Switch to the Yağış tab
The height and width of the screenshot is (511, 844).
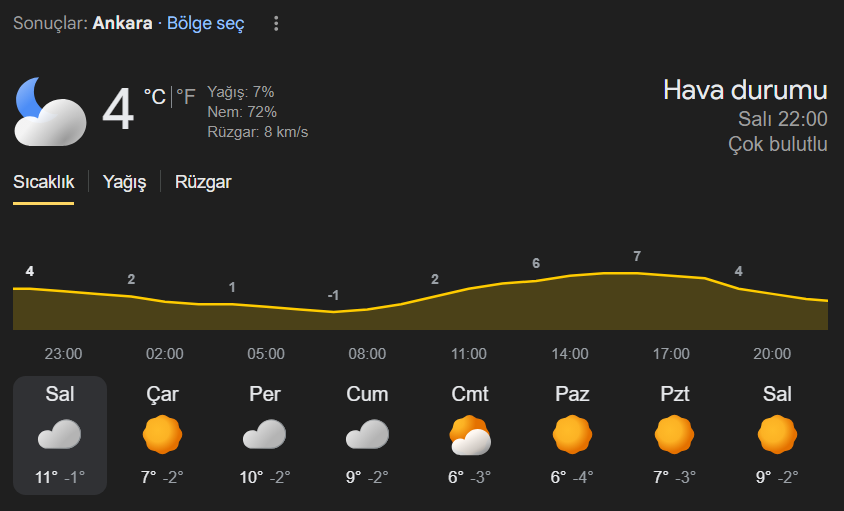tap(125, 182)
